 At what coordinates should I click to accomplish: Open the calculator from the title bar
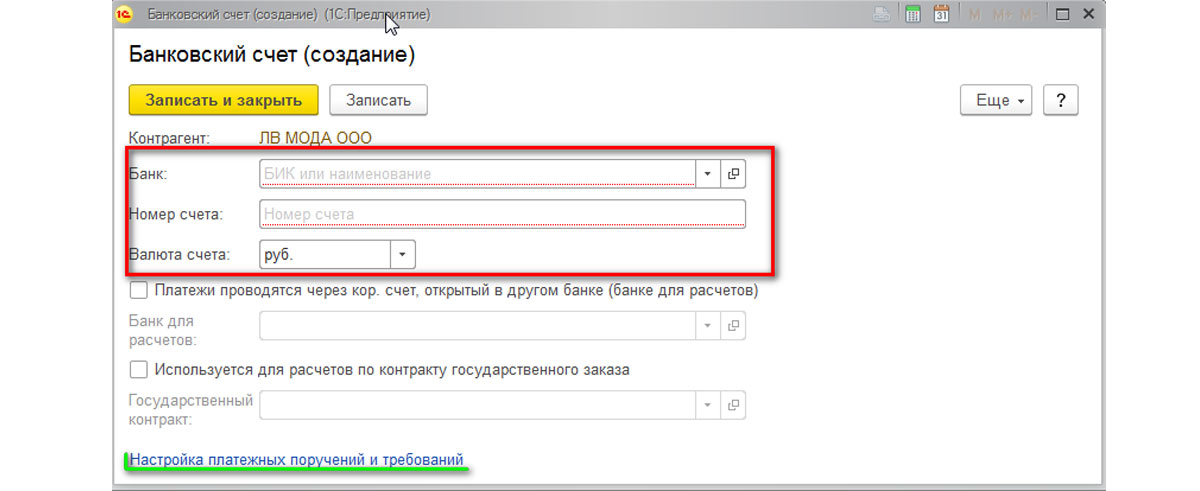(x=913, y=15)
